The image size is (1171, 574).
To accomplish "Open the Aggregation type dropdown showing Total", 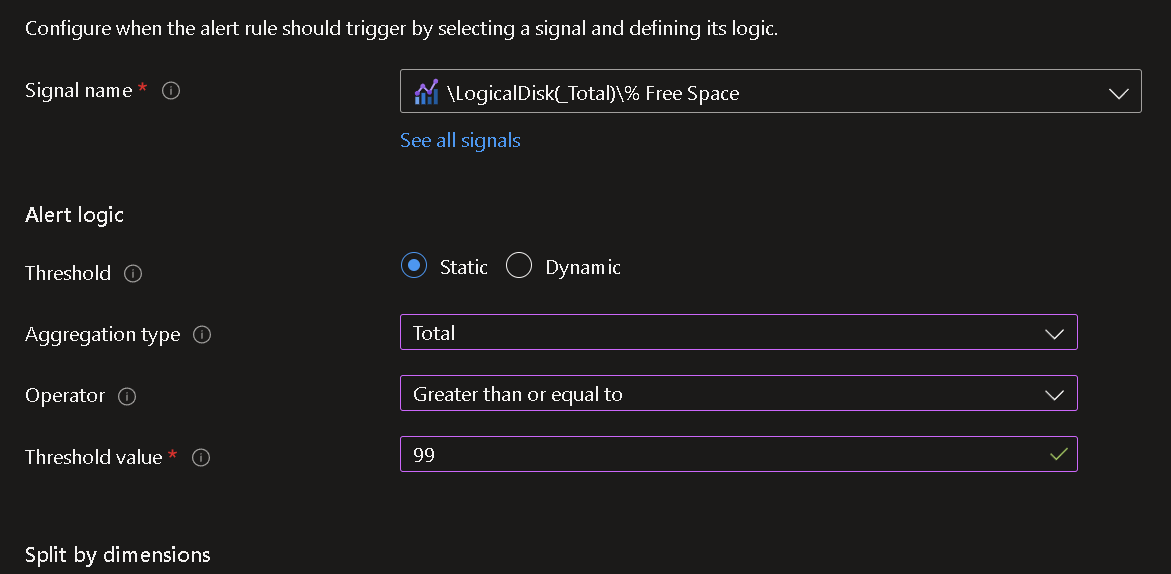I will tap(739, 332).
